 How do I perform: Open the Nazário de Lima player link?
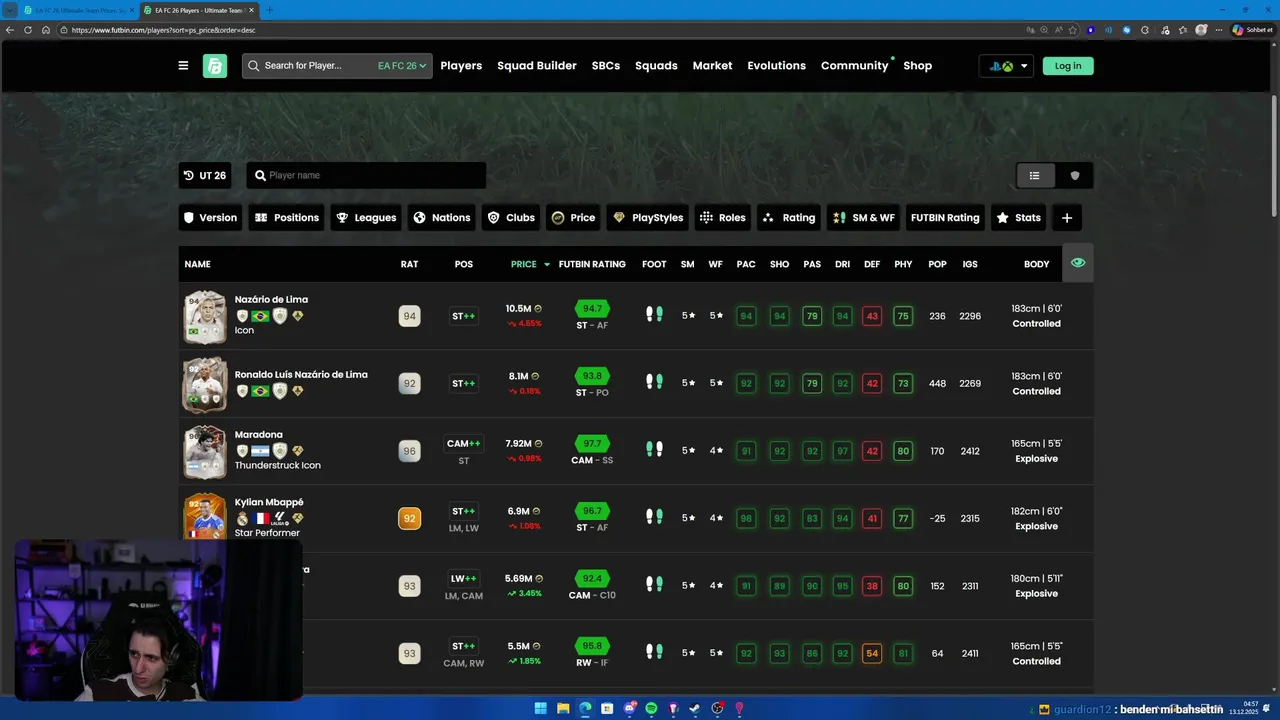(271, 299)
